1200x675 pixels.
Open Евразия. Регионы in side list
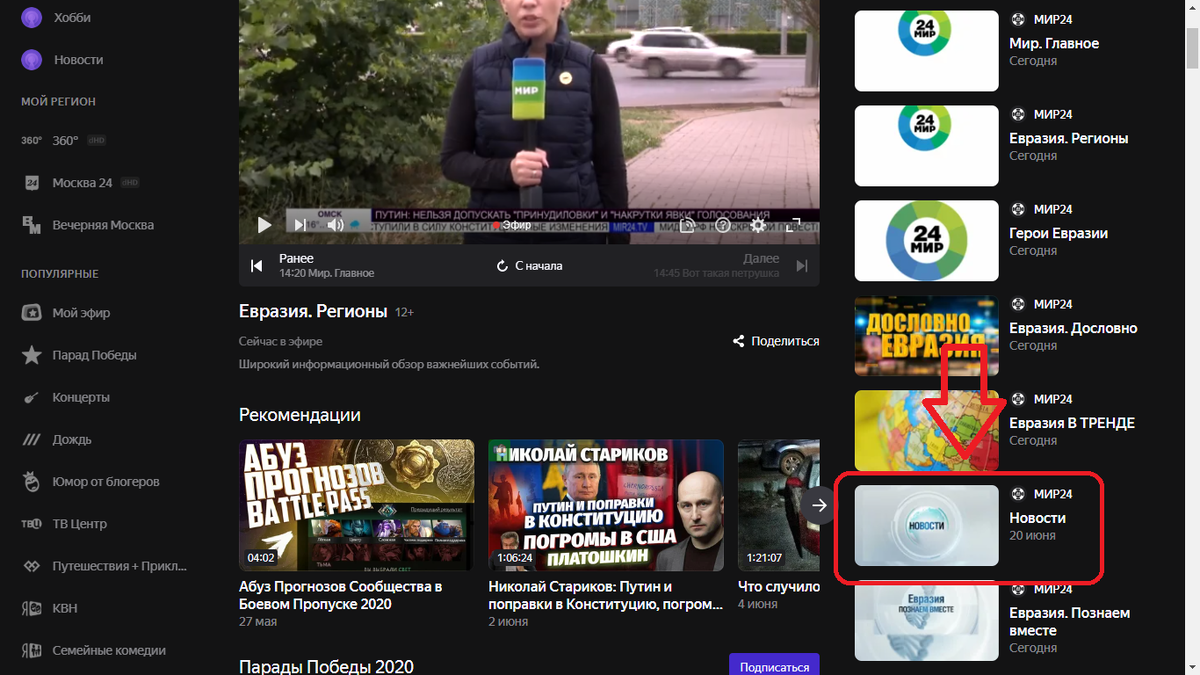click(1069, 138)
